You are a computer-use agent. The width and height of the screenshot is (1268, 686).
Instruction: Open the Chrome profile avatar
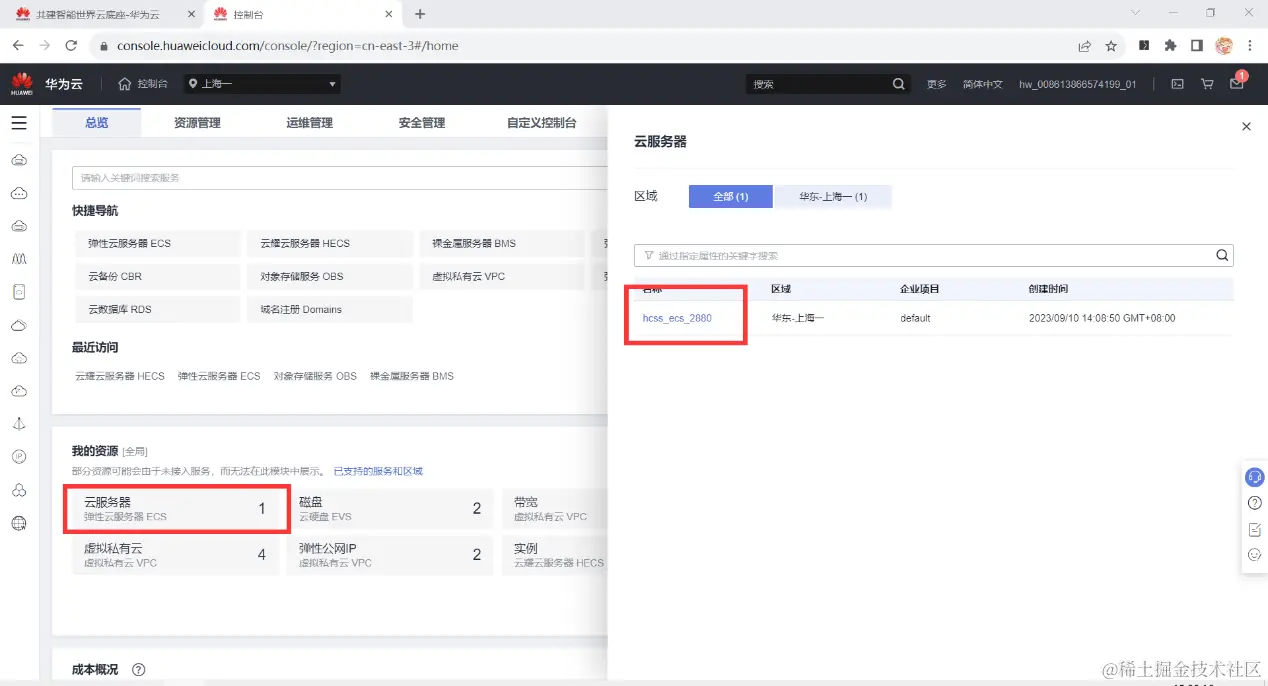[x=1224, y=46]
